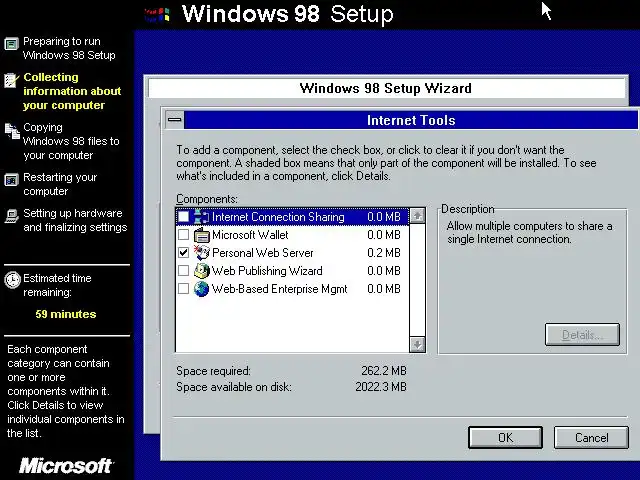Click the Internet Connection Sharing icon
This screenshot has width=640, height=480.
(201, 217)
